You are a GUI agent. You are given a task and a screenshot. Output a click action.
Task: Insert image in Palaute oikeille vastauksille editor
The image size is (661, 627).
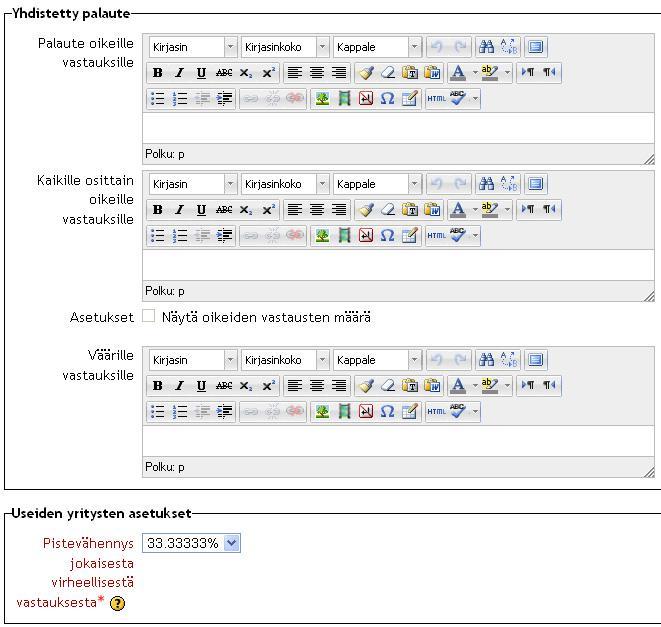coord(322,99)
